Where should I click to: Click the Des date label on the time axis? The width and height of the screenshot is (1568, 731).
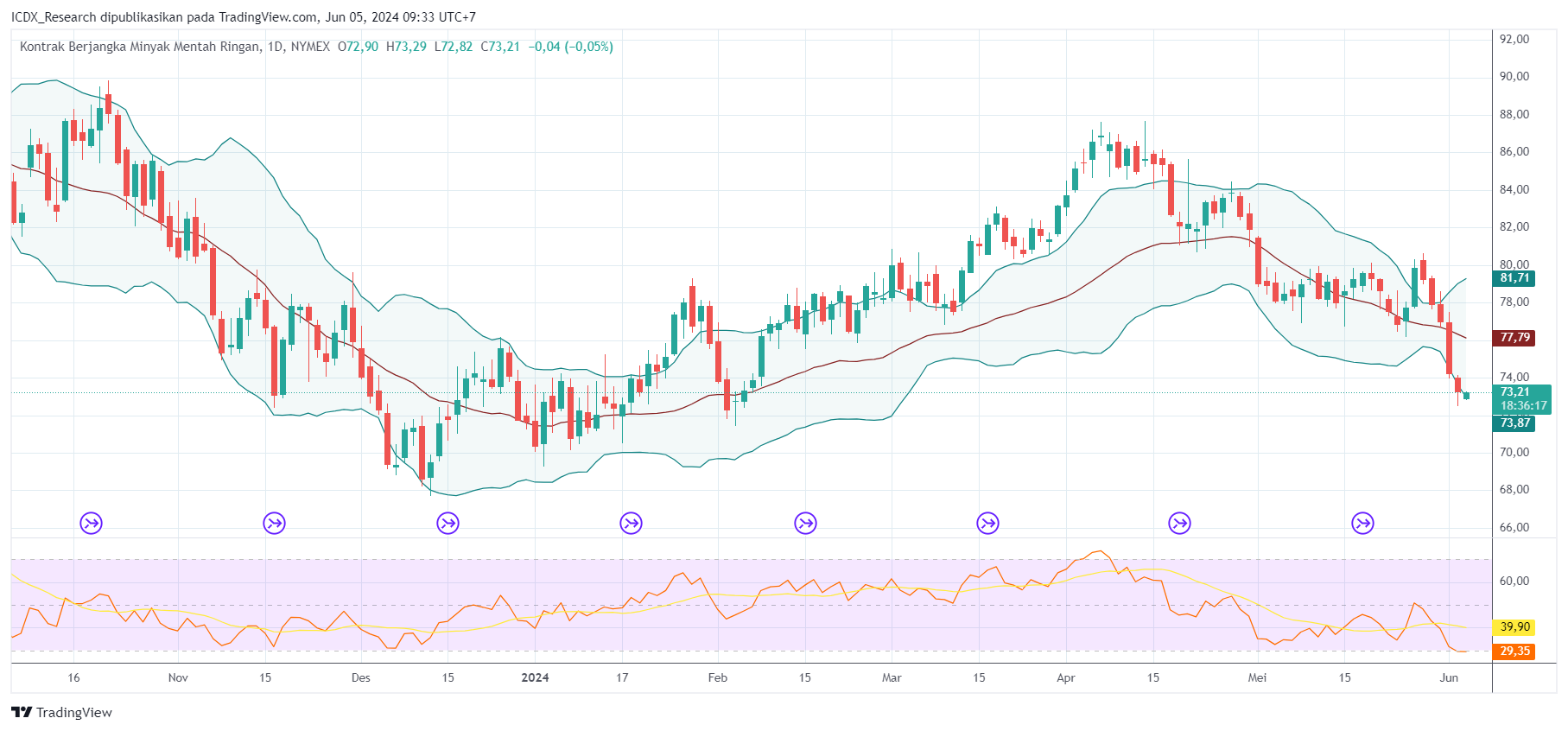click(x=361, y=677)
